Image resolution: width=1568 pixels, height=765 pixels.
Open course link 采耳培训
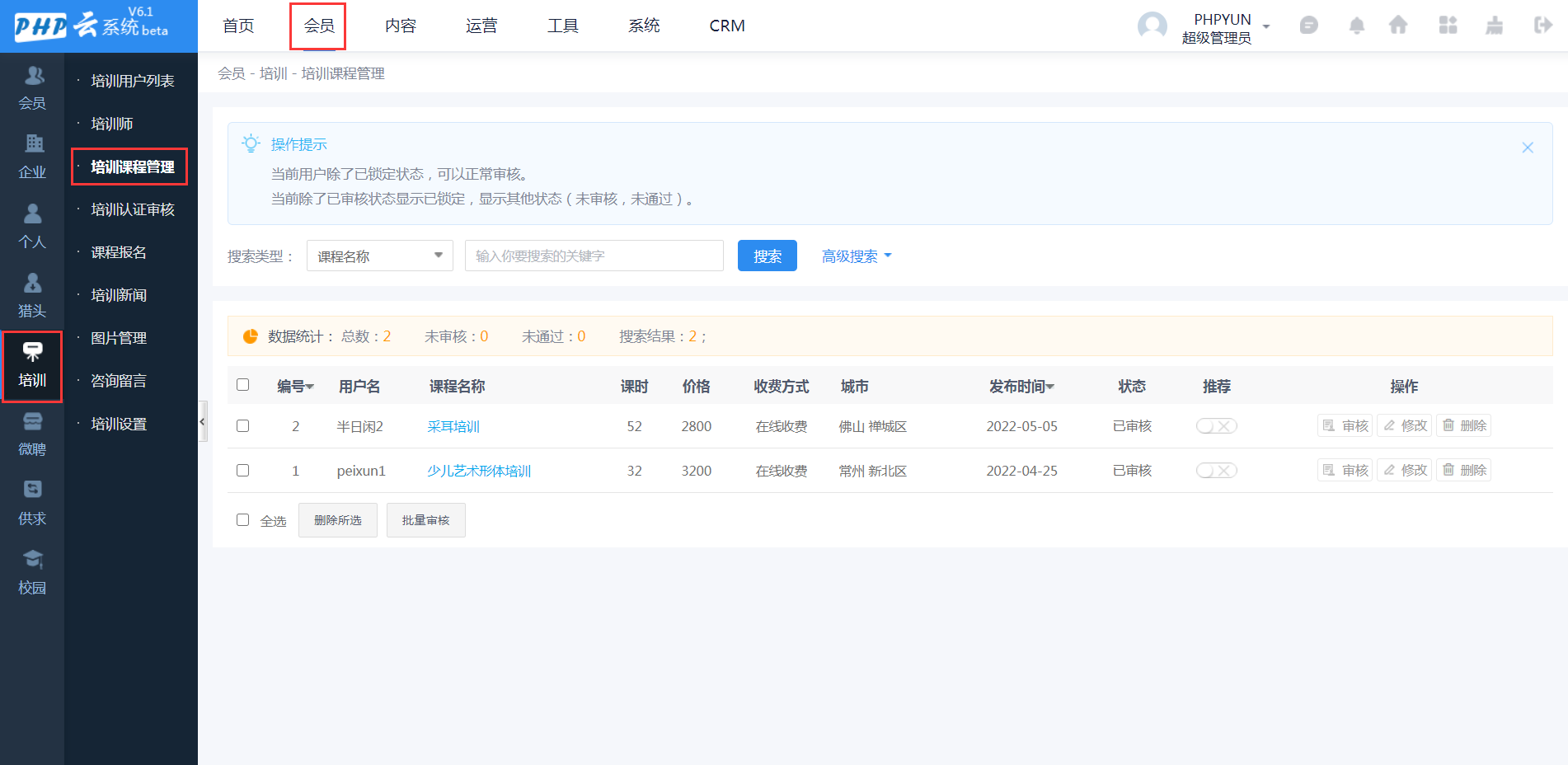click(453, 426)
